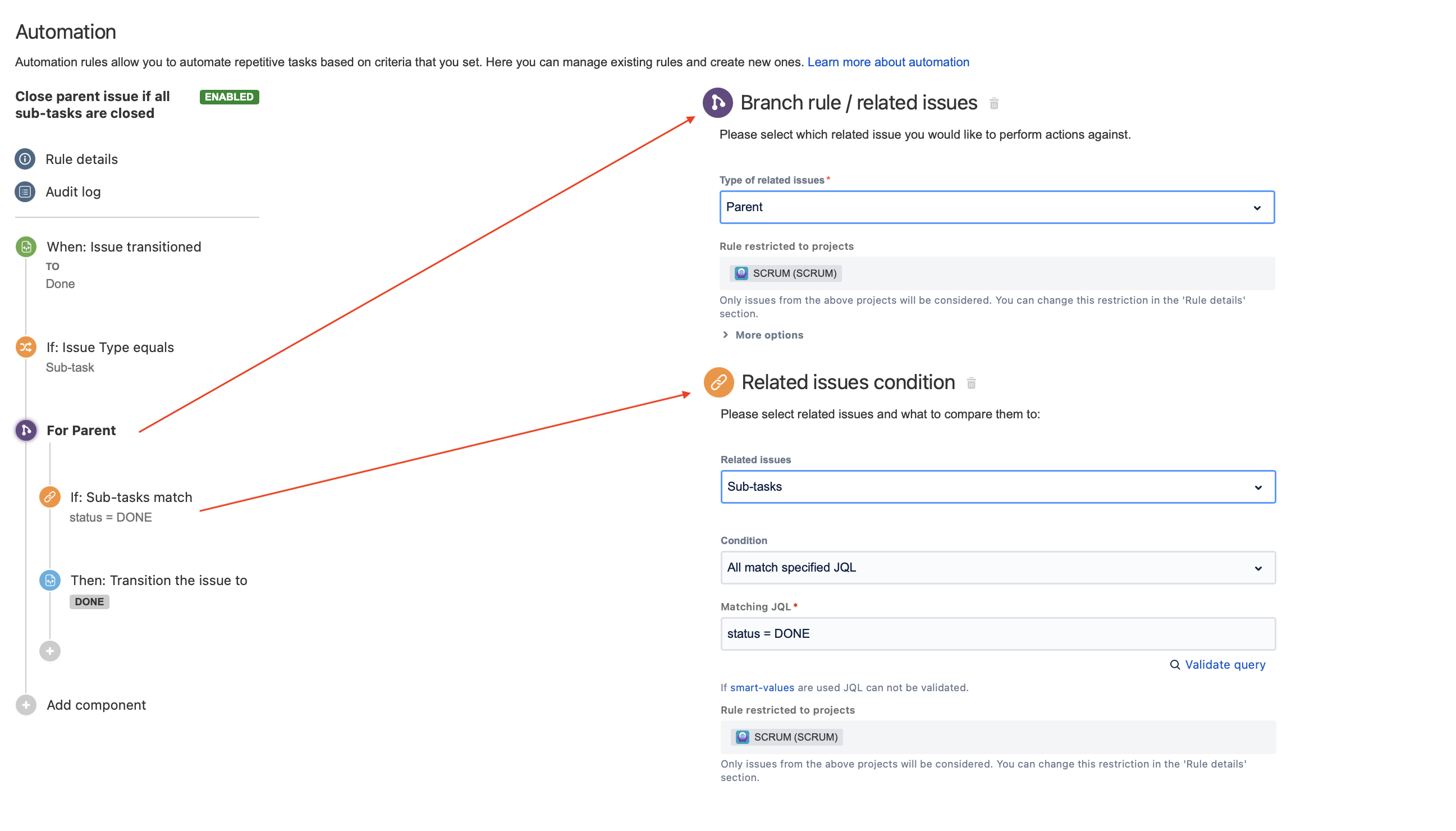Click the SCRUM project icon under Rule restricted
The image size is (1456, 831).
coord(740,273)
